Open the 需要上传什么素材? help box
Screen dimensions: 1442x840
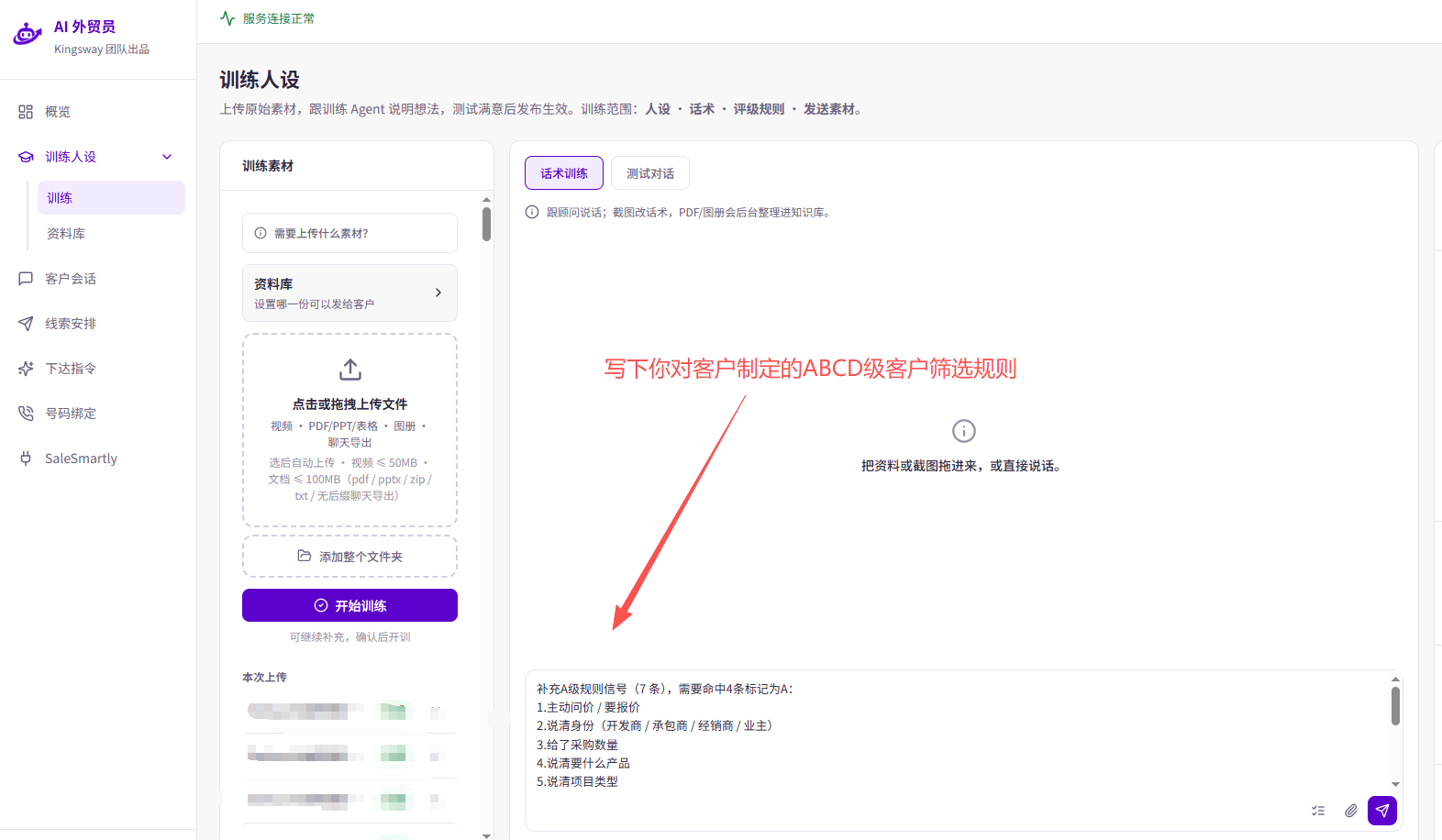click(349, 233)
